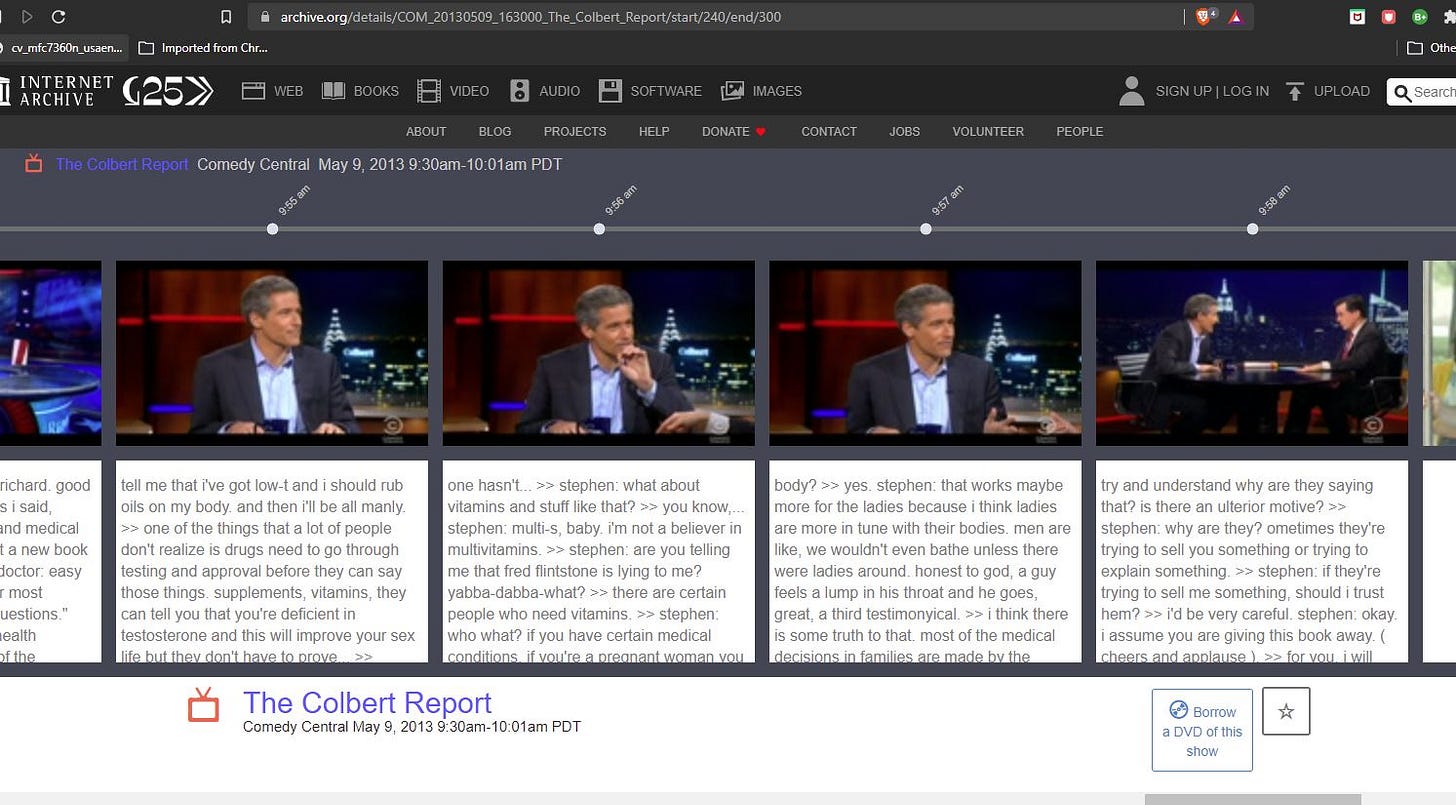
Task: Click the 25th anniversary logo
Action: [x=168, y=91]
